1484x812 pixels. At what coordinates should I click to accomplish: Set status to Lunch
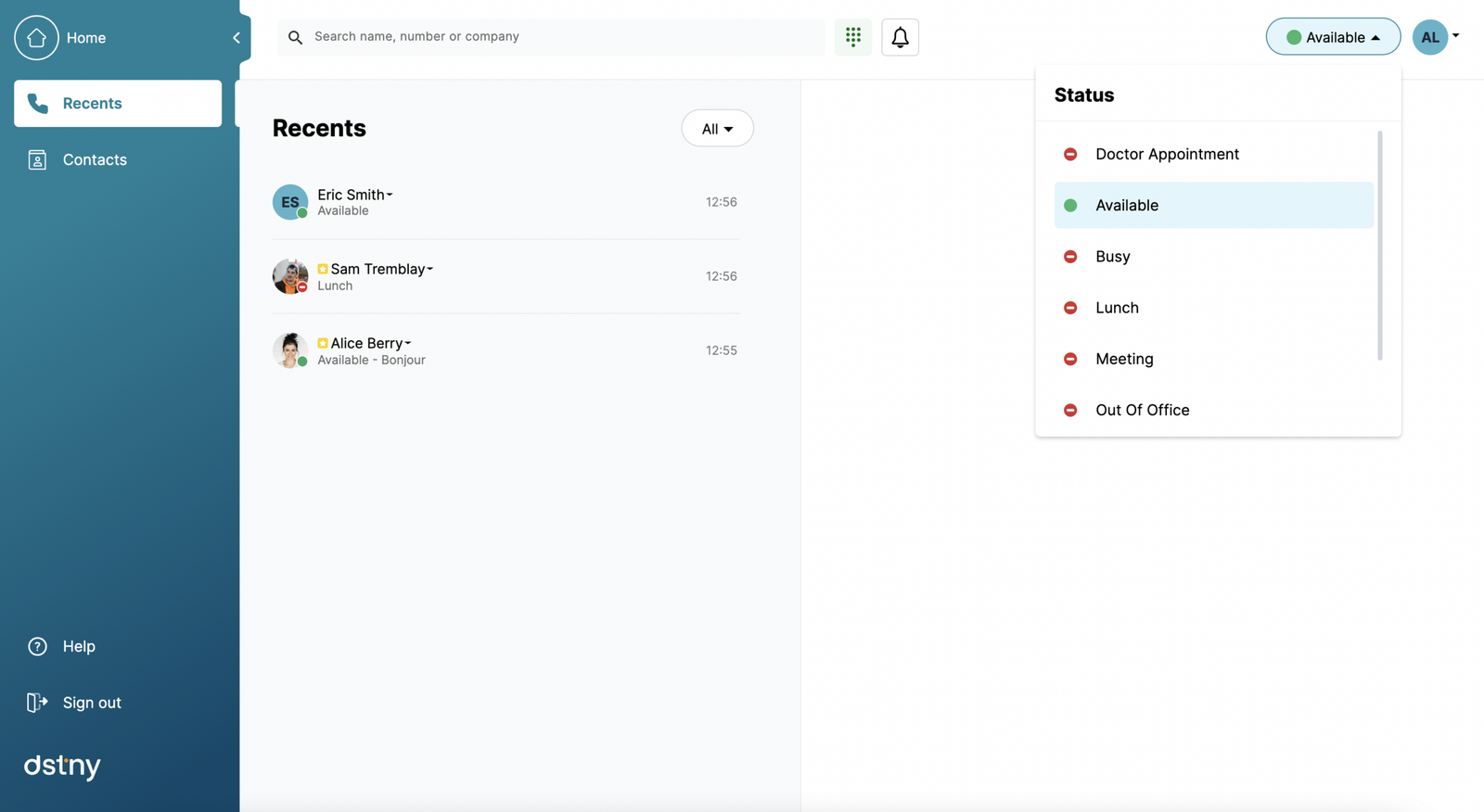pos(1213,308)
